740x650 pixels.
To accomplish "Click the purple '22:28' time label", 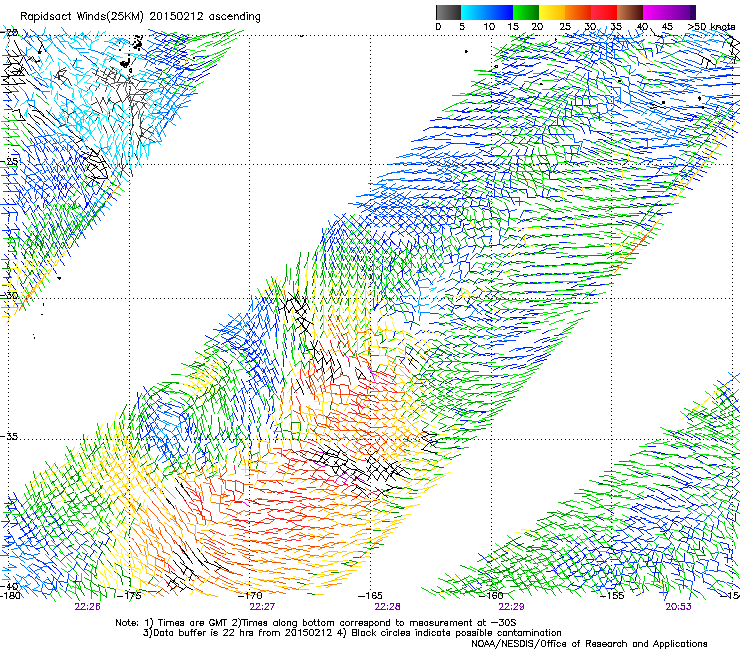I will pos(387,607).
